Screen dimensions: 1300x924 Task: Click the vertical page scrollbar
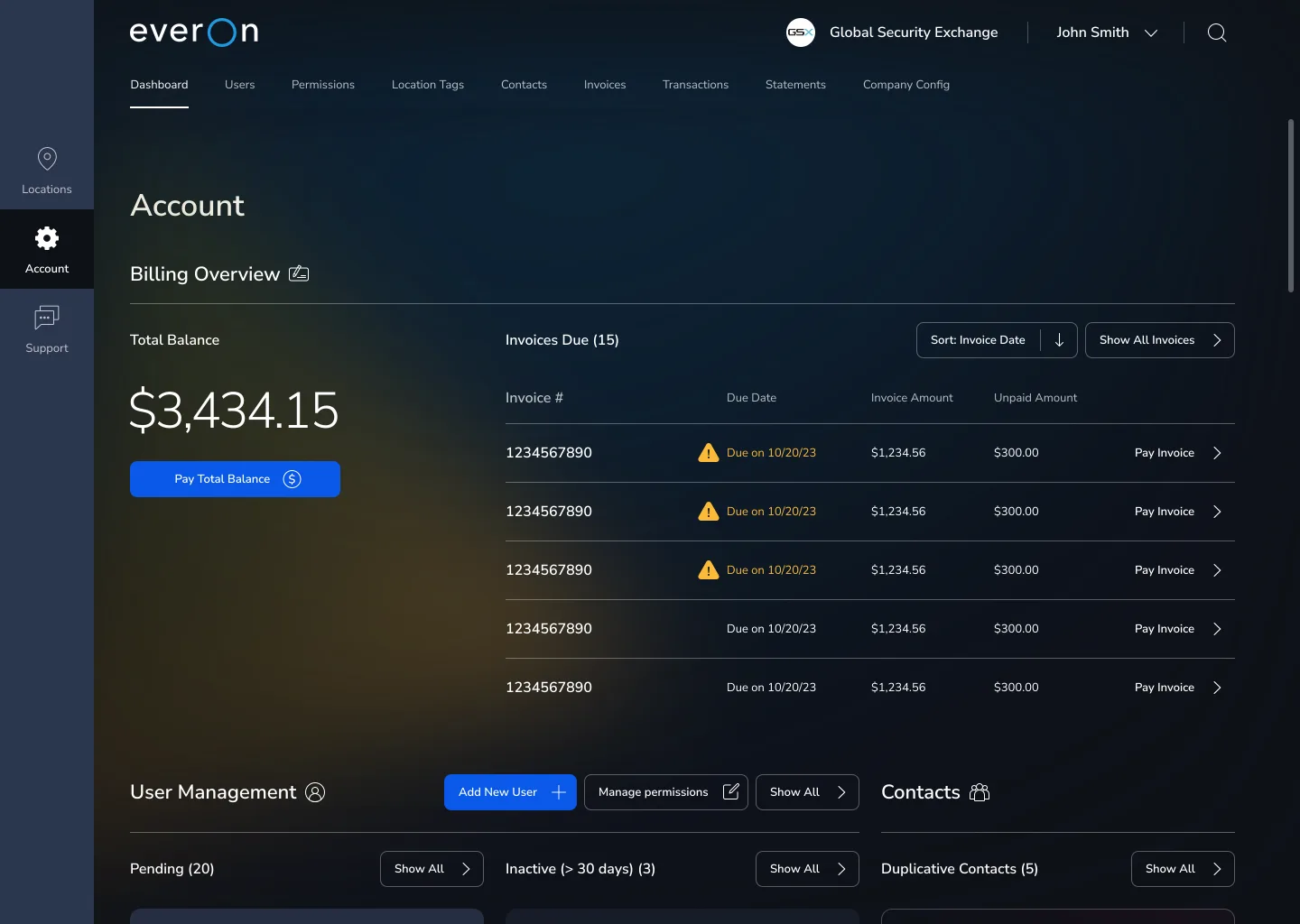(x=1291, y=206)
